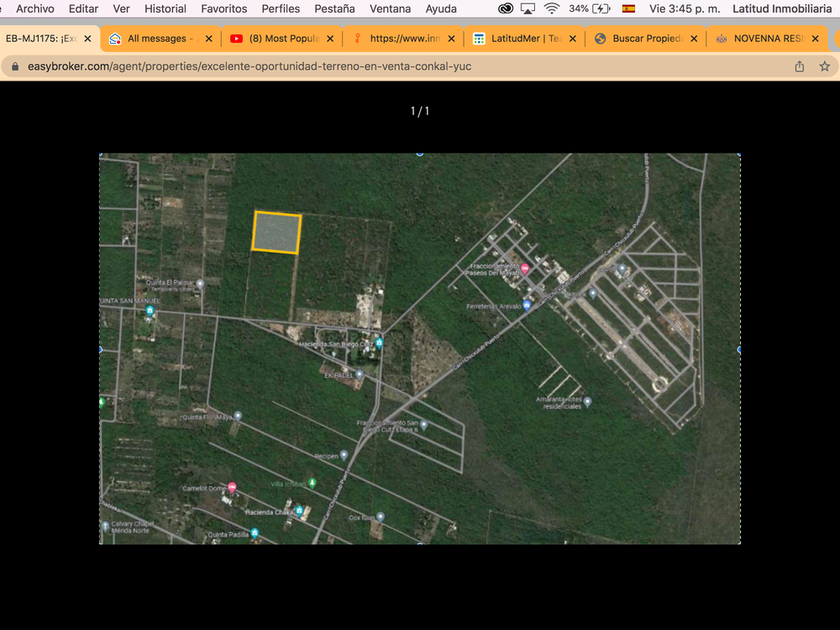Image resolution: width=840 pixels, height=630 pixels.
Task: Click the AirPlay screen mirroring icon
Action: tap(528, 8)
